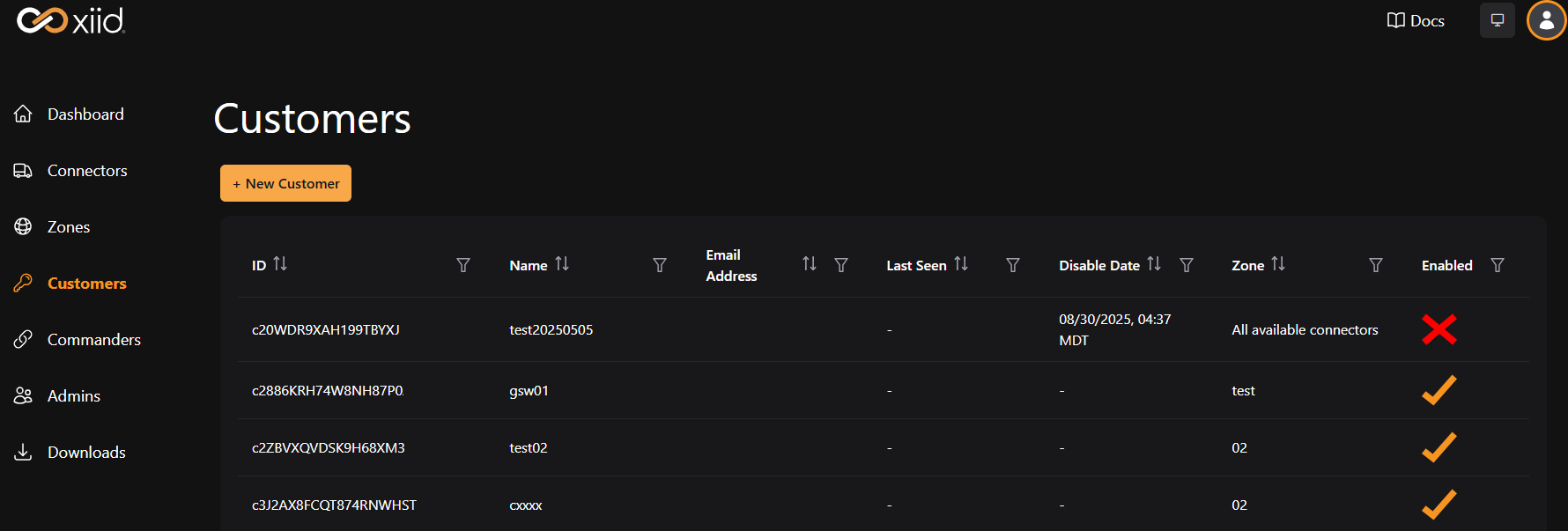Screen dimensions: 1568x531
Task: Open the Docs link
Action: (x=1416, y=20)
